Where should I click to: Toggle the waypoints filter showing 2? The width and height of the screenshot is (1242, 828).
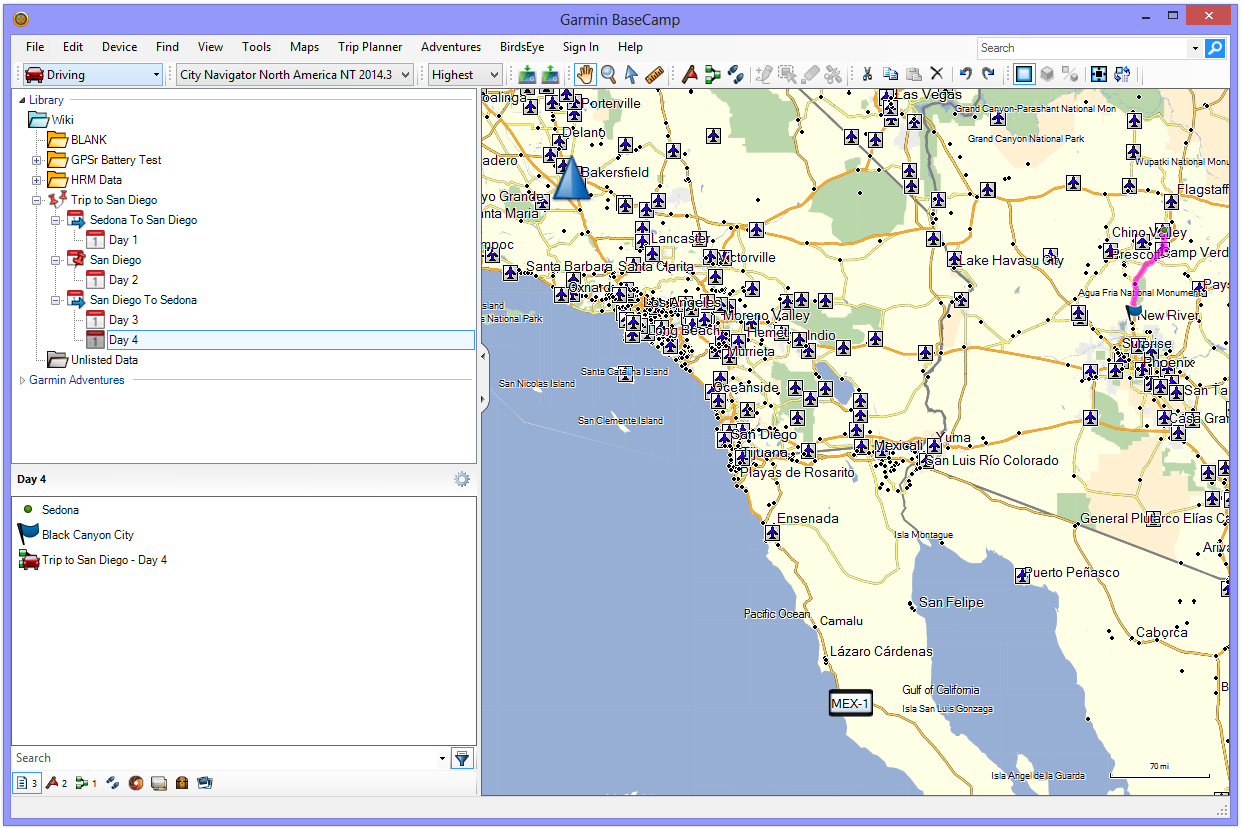[x=56, y=783]
